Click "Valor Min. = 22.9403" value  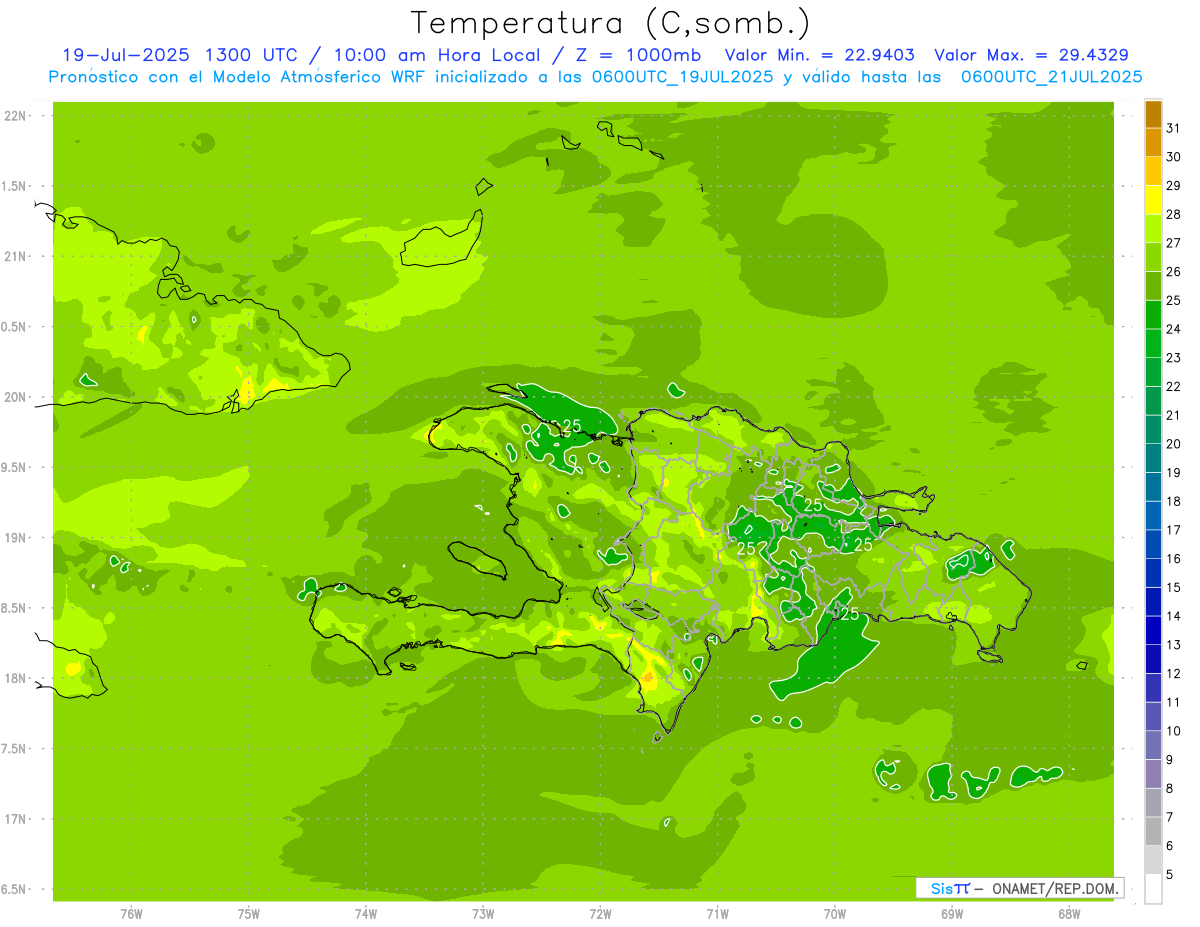[819, 55]
